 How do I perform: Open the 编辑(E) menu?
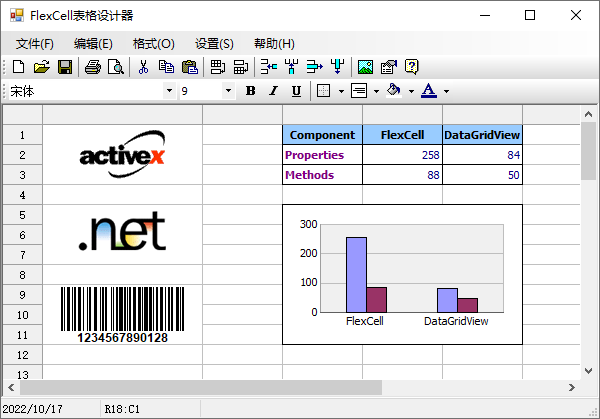[93, 44]
